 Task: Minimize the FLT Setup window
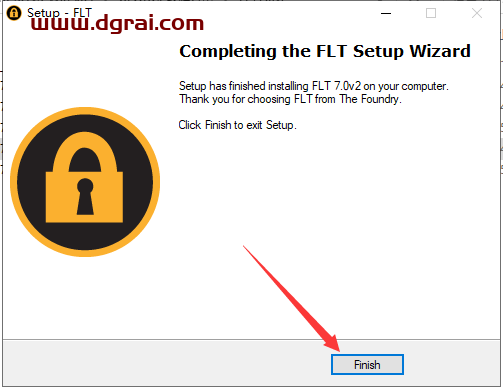pyautogui.click(x=386, y=13)
